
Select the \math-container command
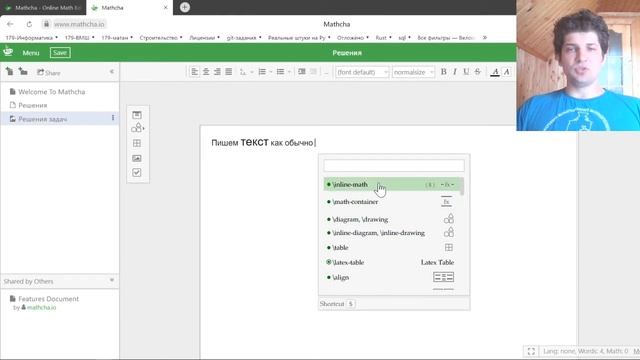(x=392, y=202)
